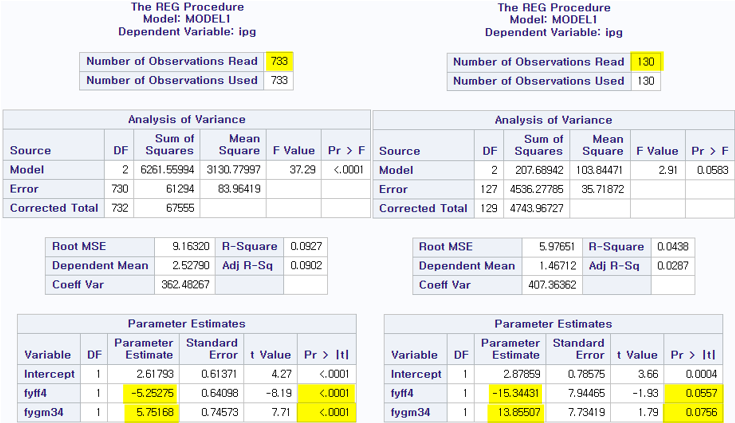The height and width of the screenshot is (423, 735).
Task: Click Root MSE value 9.16320
Action: (191, 246)
